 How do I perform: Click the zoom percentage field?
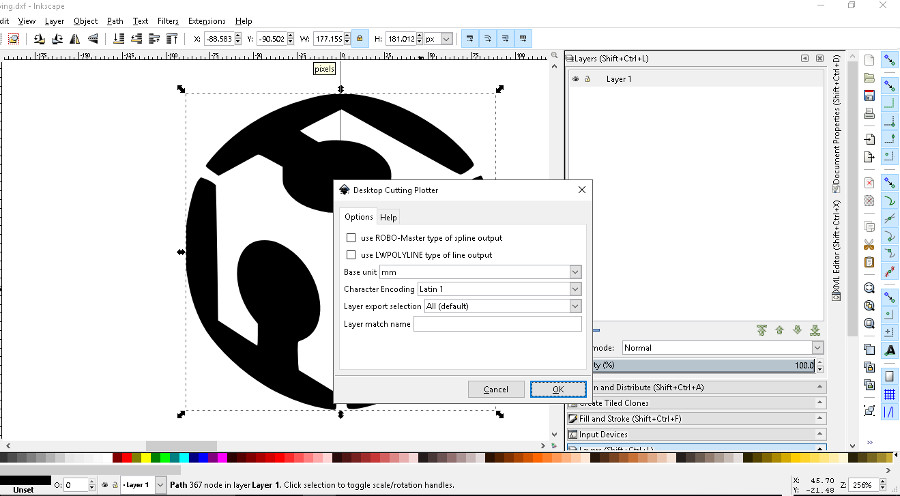tap(863, 485)
